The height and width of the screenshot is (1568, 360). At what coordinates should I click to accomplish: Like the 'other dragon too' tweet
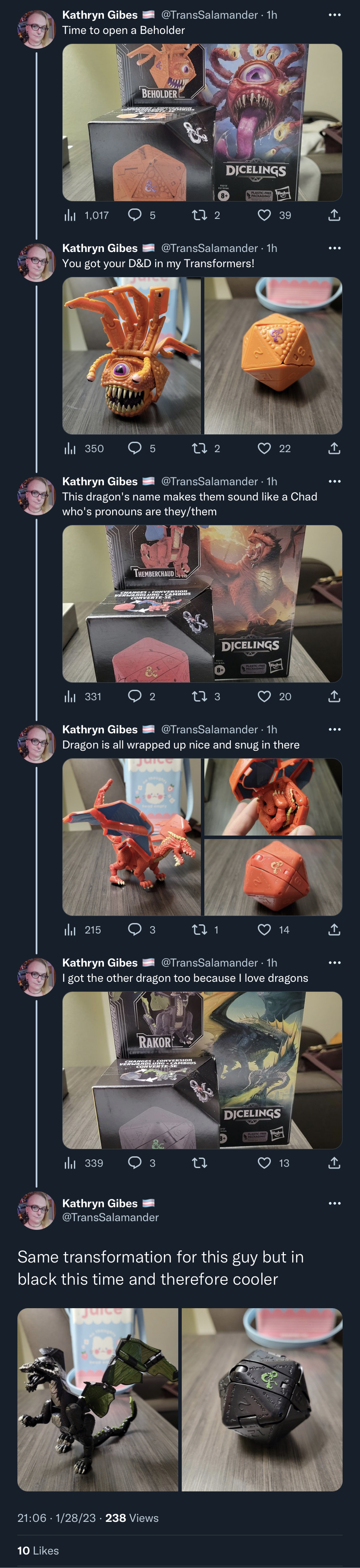[x=264, y=1162]
